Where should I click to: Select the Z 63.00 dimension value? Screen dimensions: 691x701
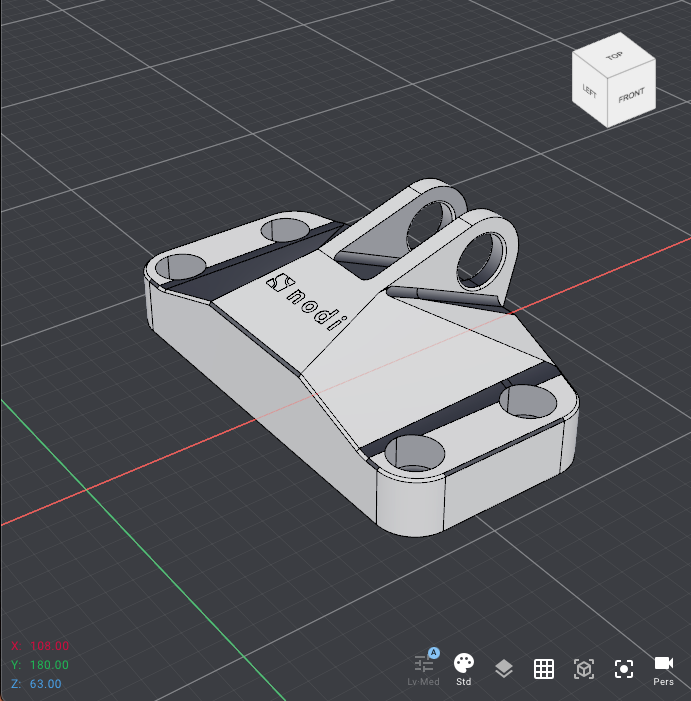tap(46, 684)
